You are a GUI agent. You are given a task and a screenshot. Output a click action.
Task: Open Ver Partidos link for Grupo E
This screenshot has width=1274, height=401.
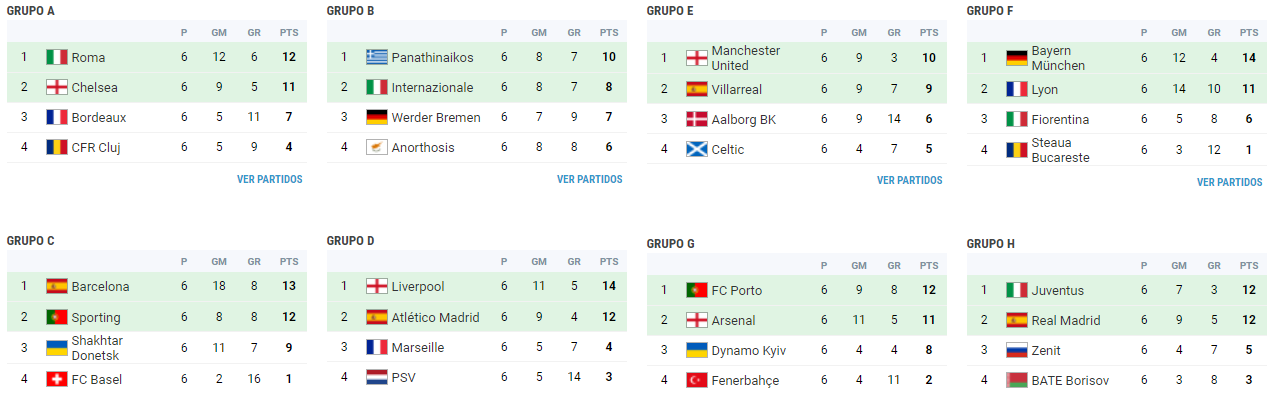pyautogui.click(x=909, y=181)
